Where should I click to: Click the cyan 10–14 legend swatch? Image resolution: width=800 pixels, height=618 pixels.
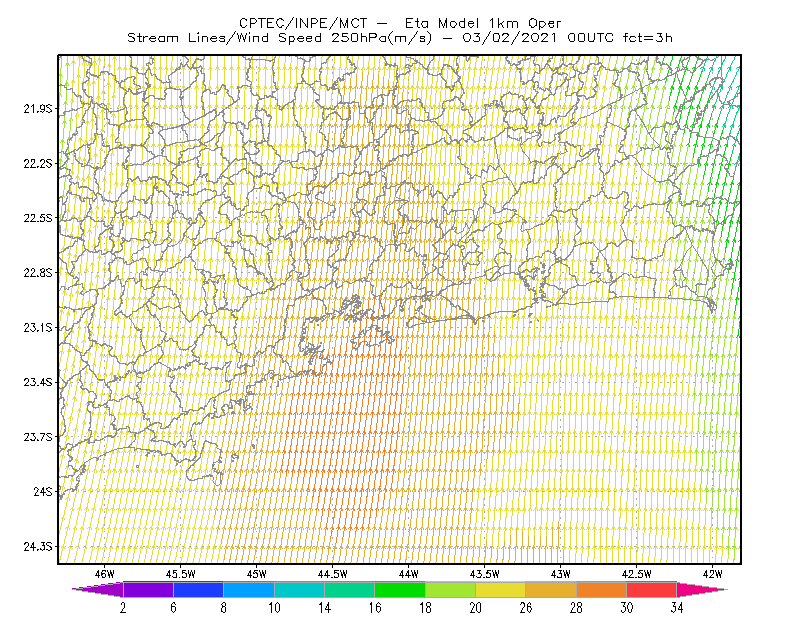pos(299,589)
